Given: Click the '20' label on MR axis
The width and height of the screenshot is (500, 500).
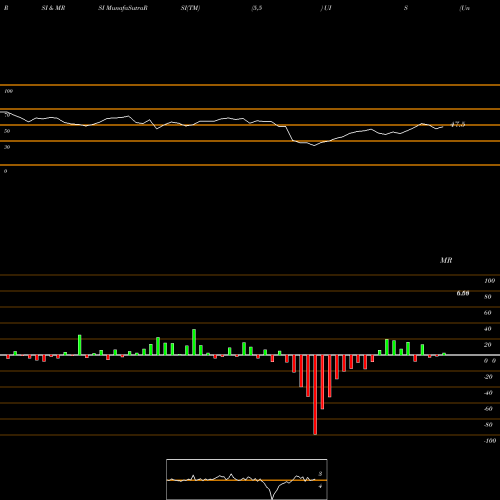Looking at the screenshot, I should 488,345.
